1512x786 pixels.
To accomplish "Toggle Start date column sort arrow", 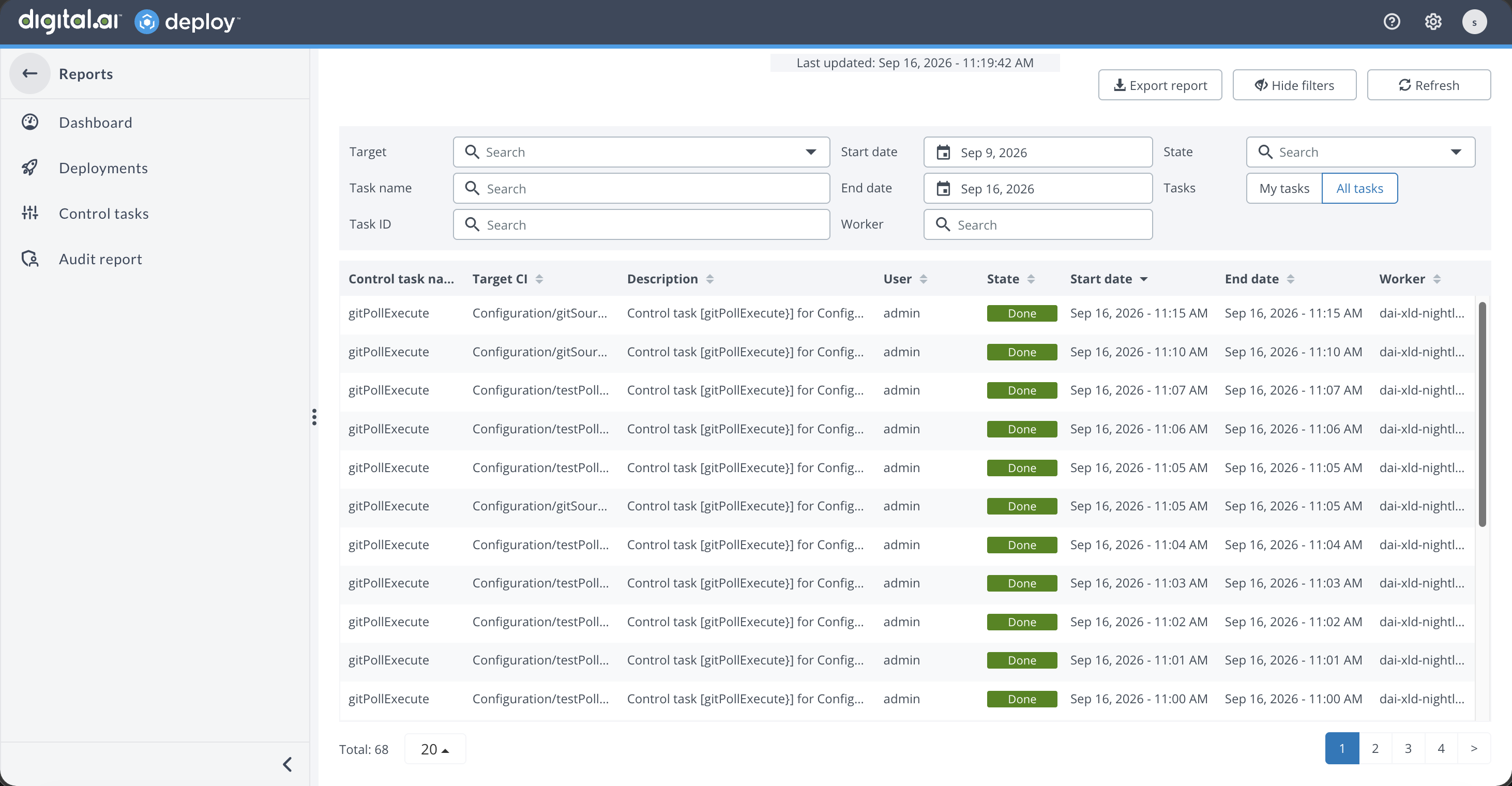I will pyautogui.click(x=1143, y=279).
